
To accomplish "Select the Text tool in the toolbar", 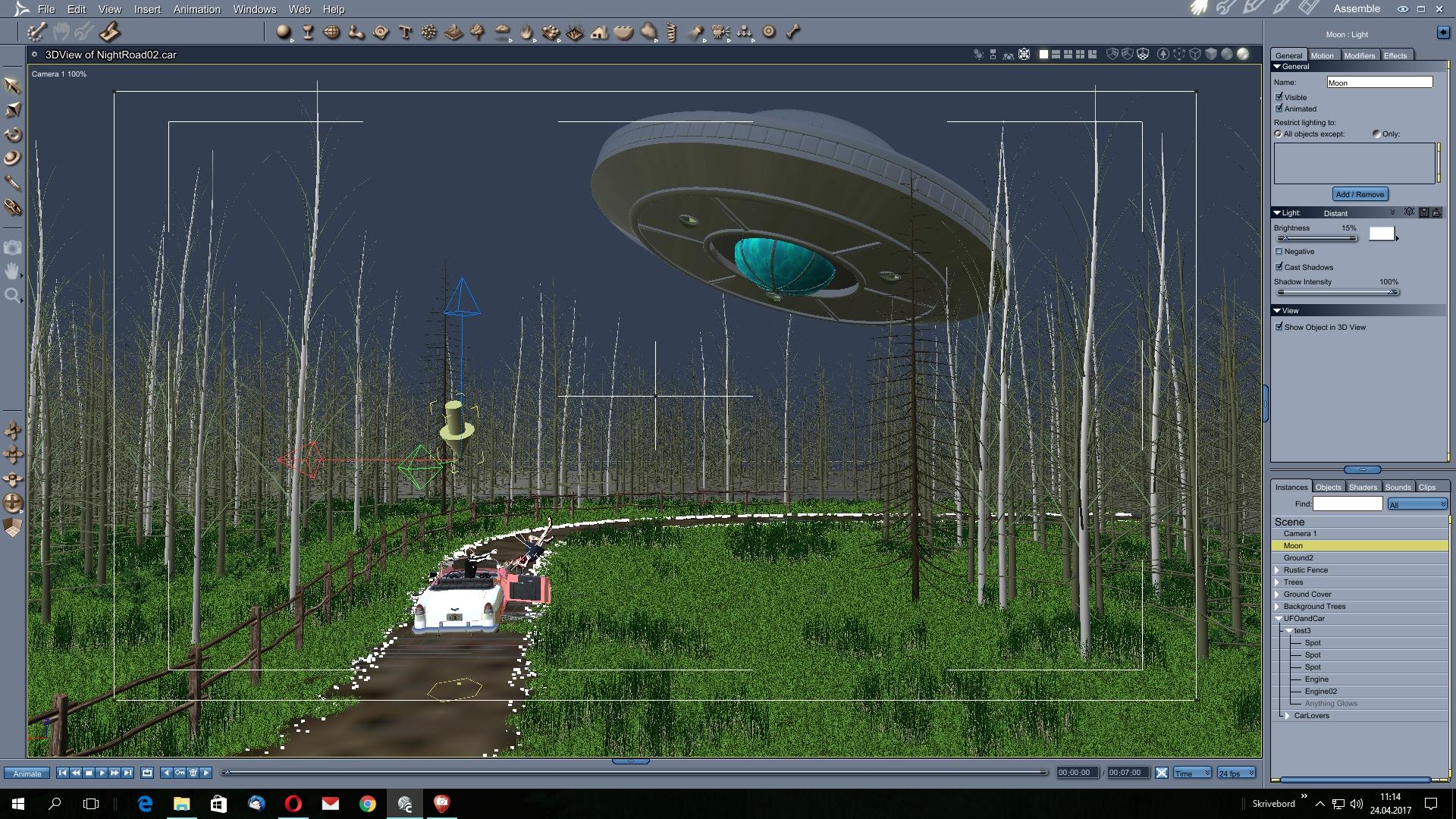I will coord(405,32).
